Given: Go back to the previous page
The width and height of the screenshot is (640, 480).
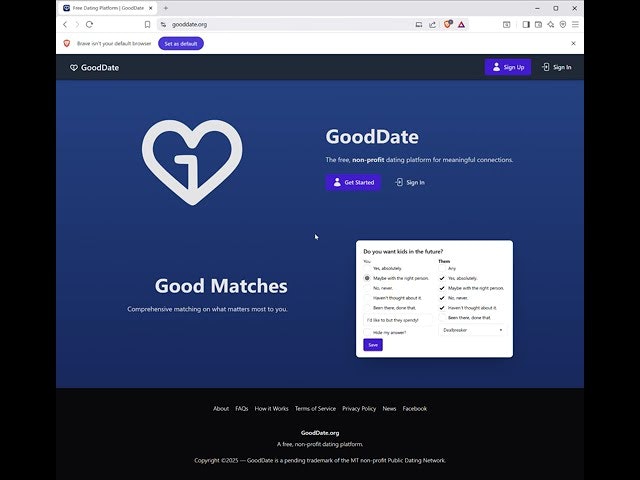Looking at the screenshot, I should tap(65, 24).
